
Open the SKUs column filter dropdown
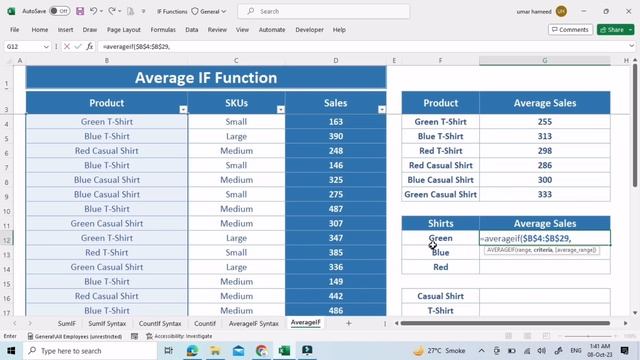point(281,109)
